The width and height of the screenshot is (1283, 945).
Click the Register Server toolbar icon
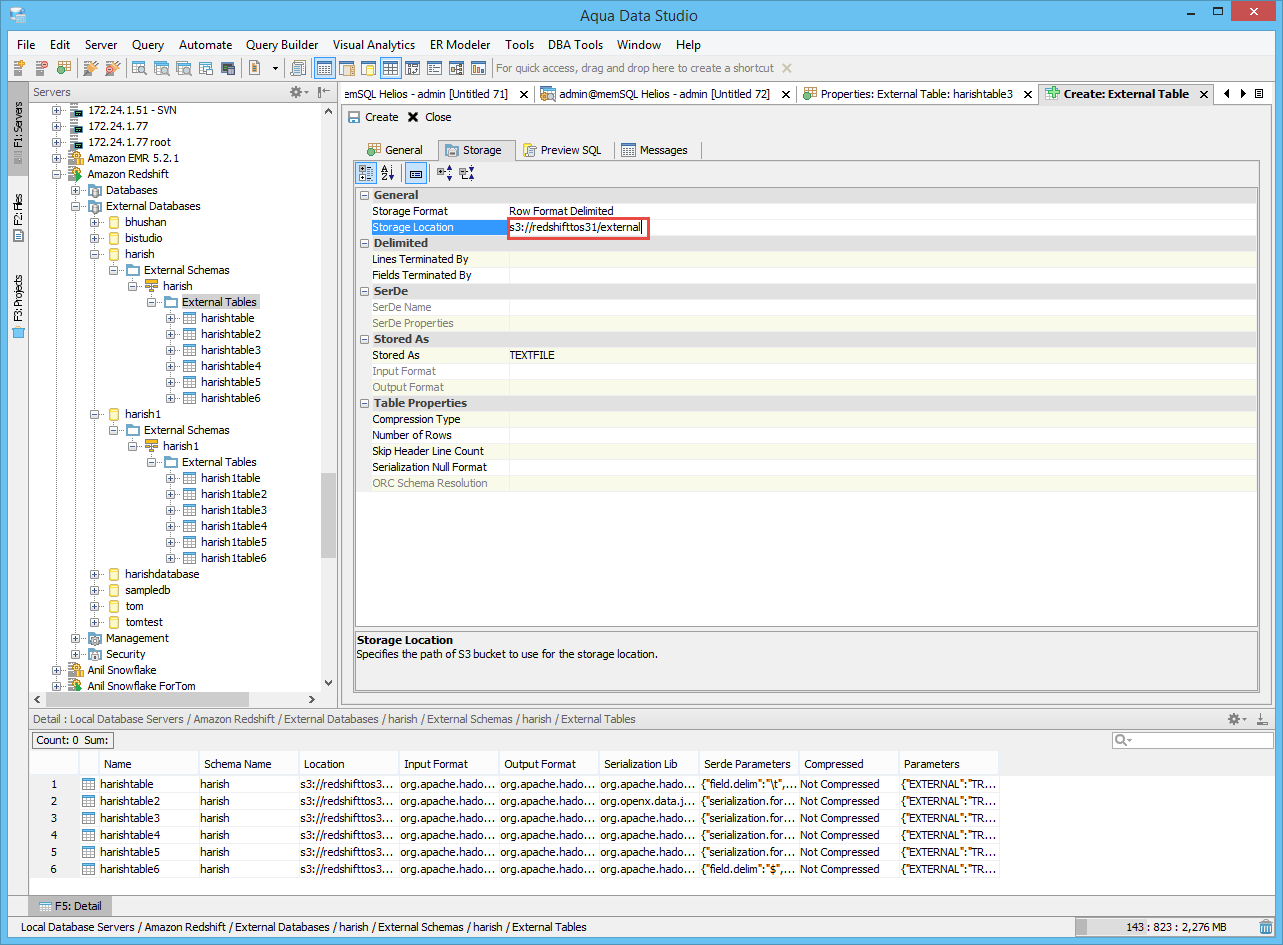coord(19,68)
